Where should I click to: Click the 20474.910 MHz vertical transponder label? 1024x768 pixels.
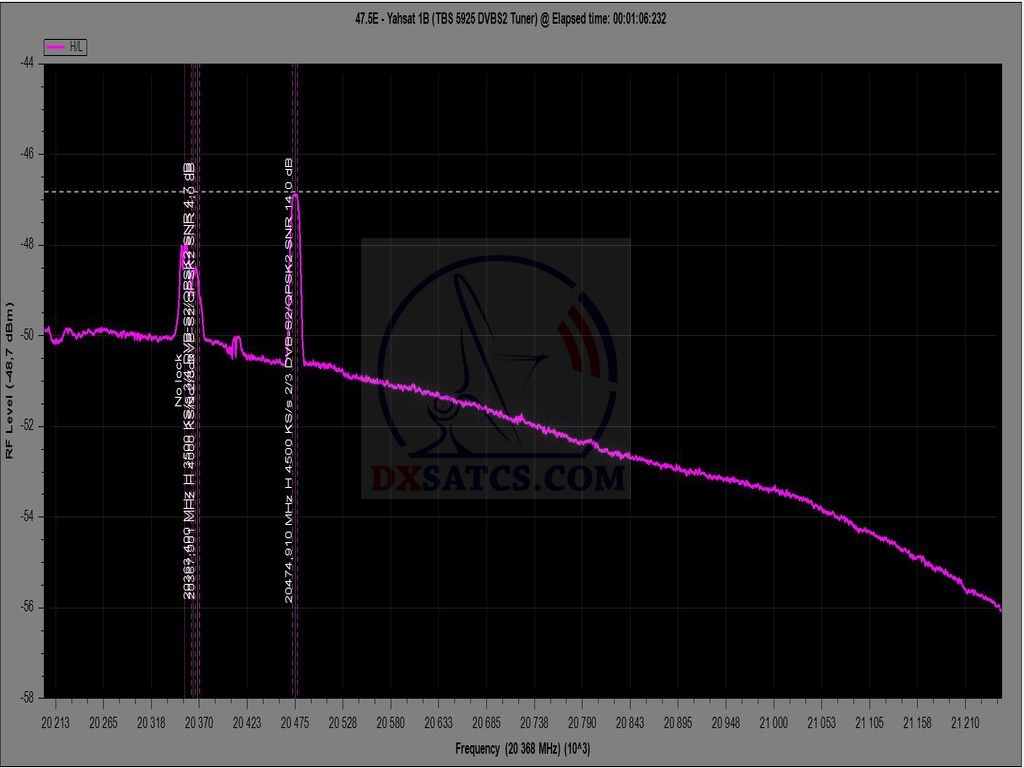point(289,380)
